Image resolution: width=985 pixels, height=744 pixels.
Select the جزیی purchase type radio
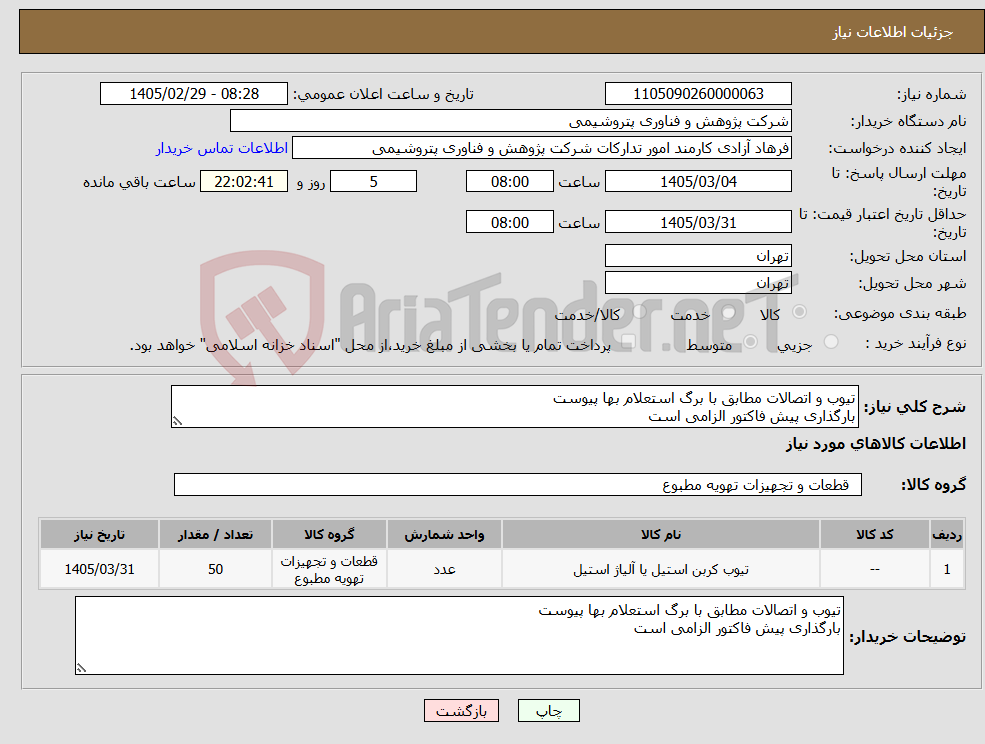831,342
